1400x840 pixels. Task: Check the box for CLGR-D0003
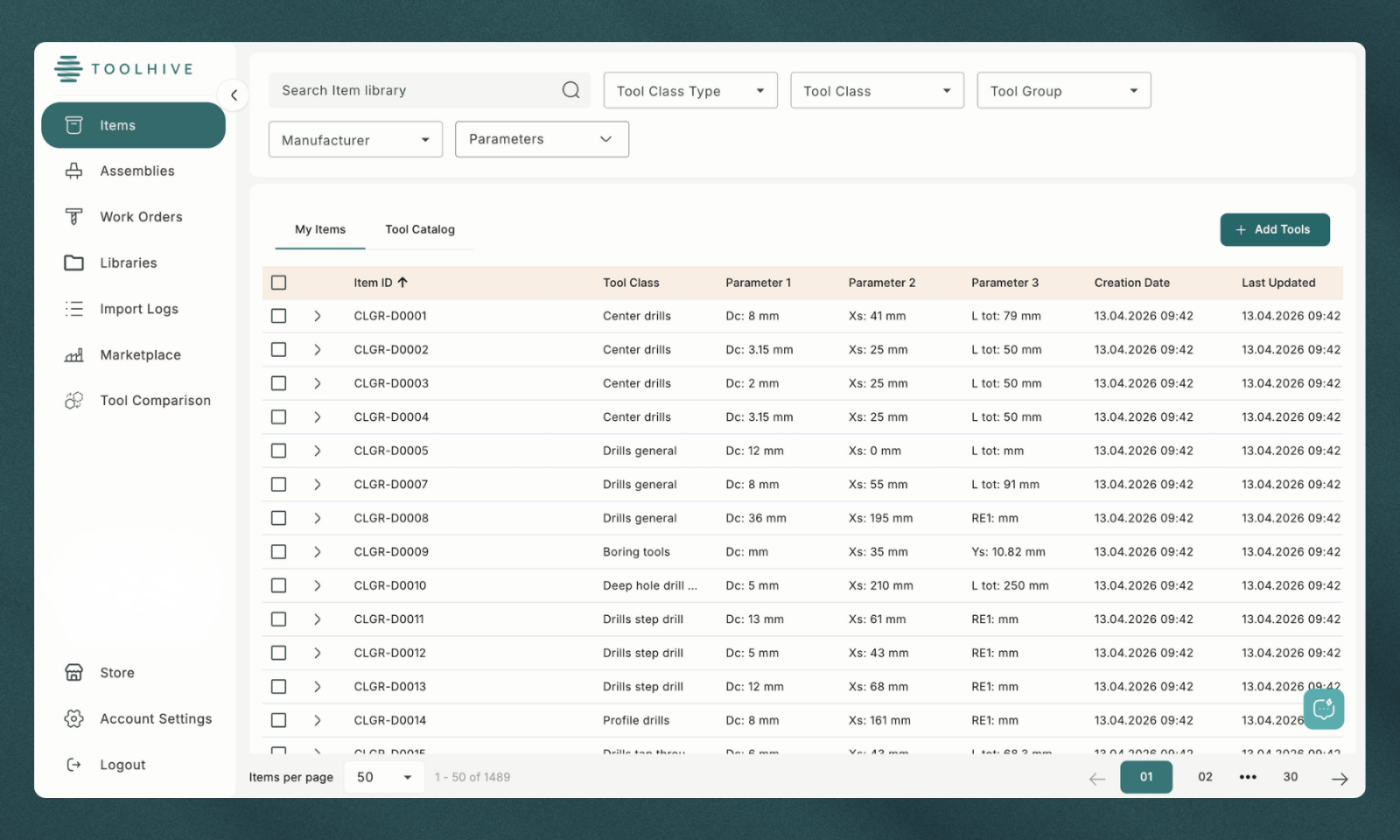pyautogui.click(x=278, y=383)
